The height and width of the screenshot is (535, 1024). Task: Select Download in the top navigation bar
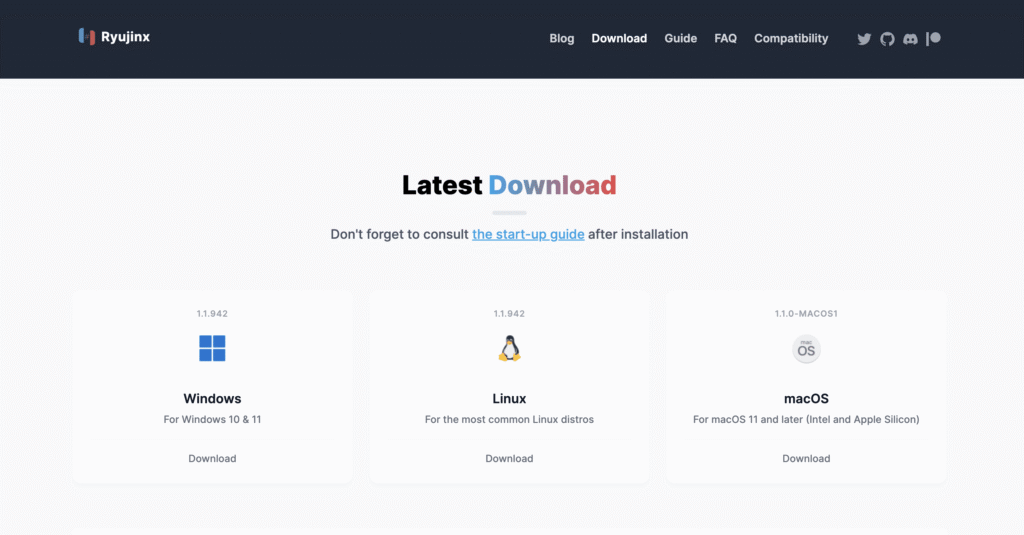(619, 39)
